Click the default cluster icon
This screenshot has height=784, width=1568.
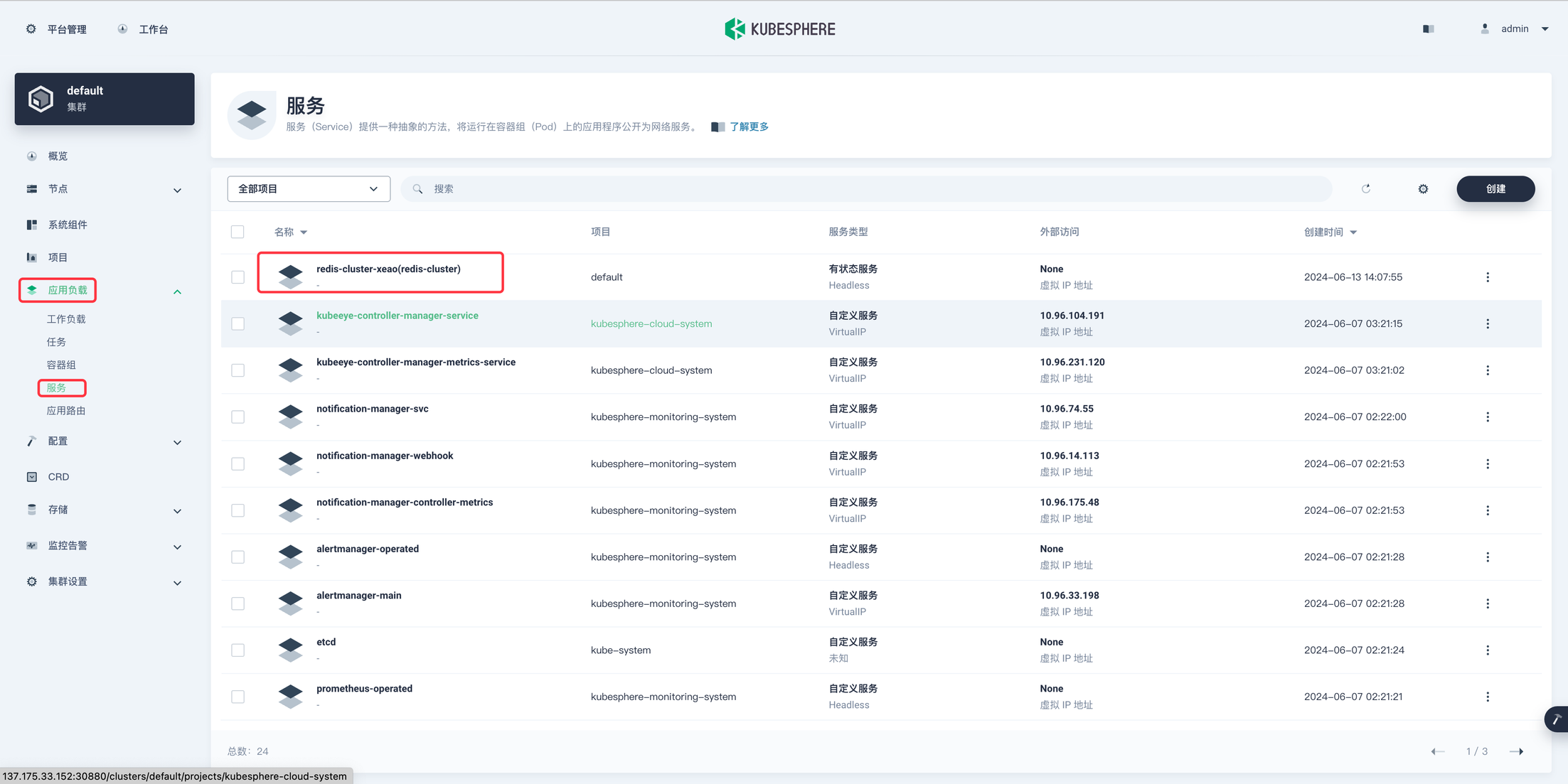pos(41,99)
